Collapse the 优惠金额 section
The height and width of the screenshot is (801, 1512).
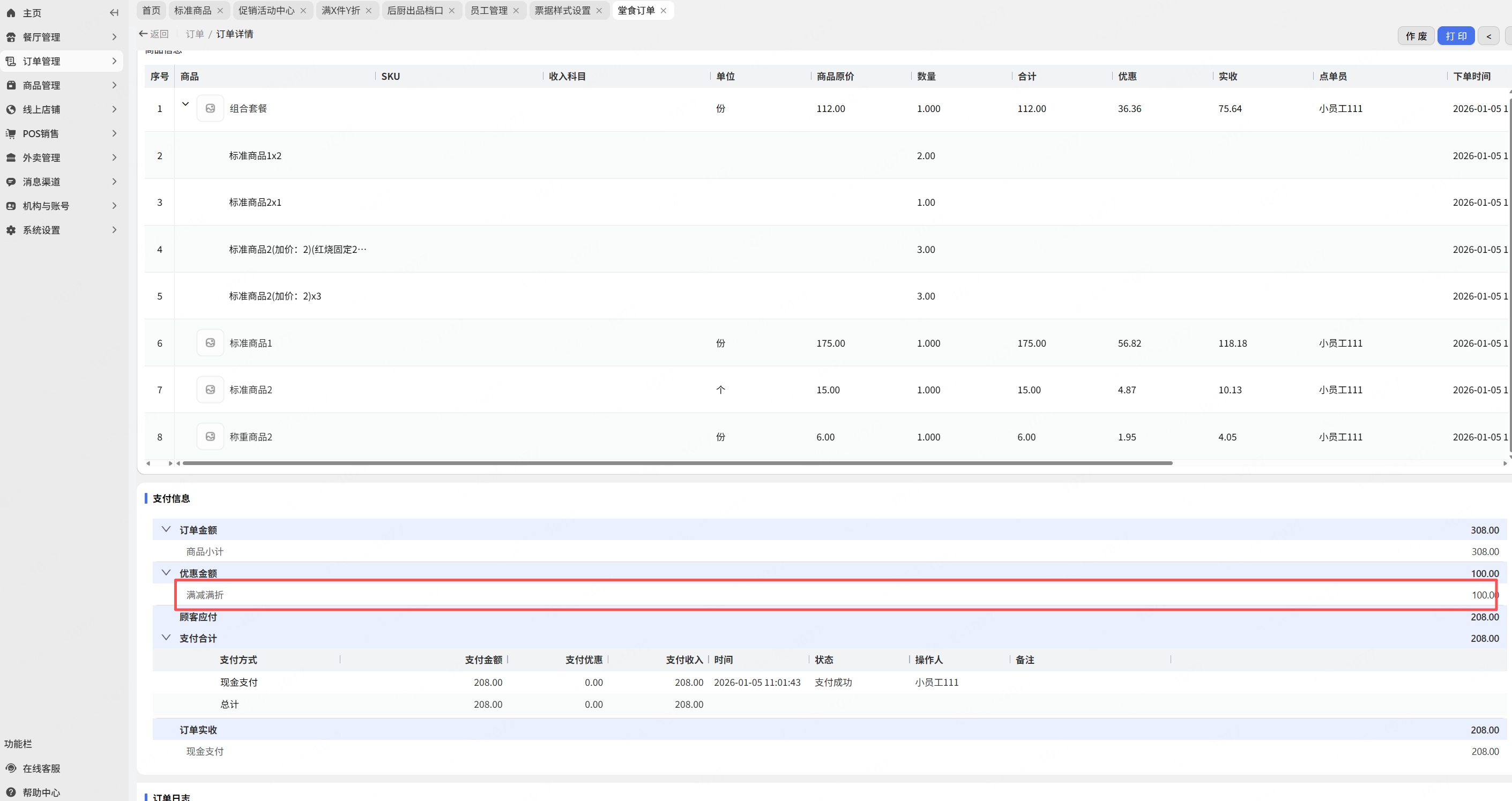click(166, 573)
